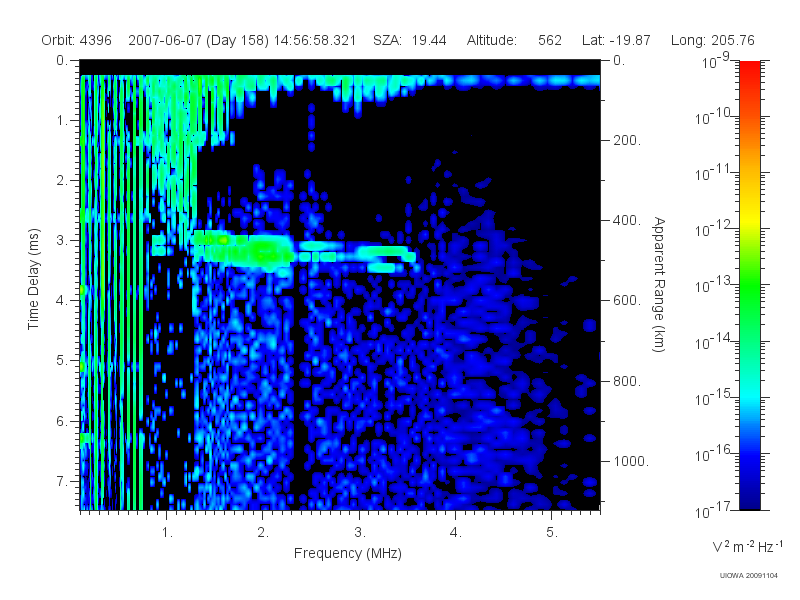Screen dimensions: 800x600
Task: Click the '2.' tick on the time delay axis
Action: tap(62, 181)
